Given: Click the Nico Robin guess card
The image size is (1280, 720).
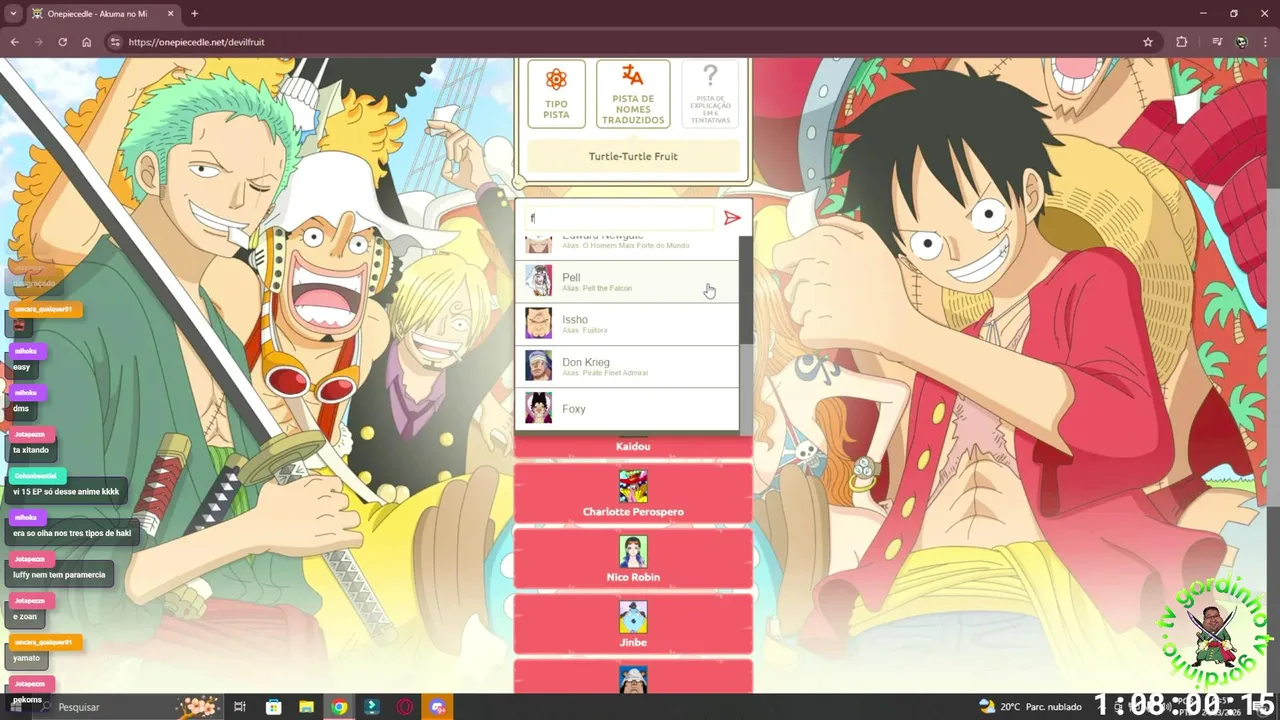Looking at the screenshot, I should [633, 558].
